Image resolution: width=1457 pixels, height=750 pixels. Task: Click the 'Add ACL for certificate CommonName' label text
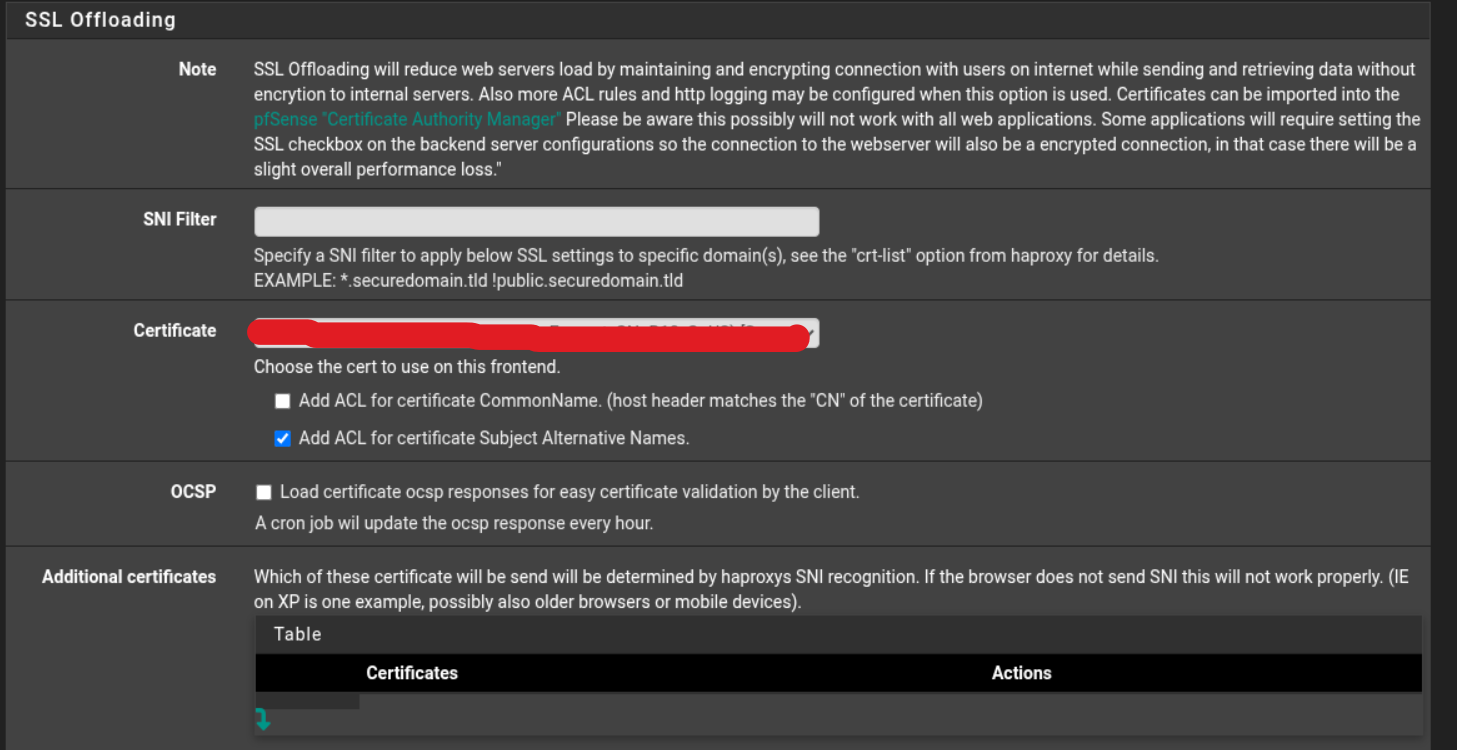[x=640, y=400]
